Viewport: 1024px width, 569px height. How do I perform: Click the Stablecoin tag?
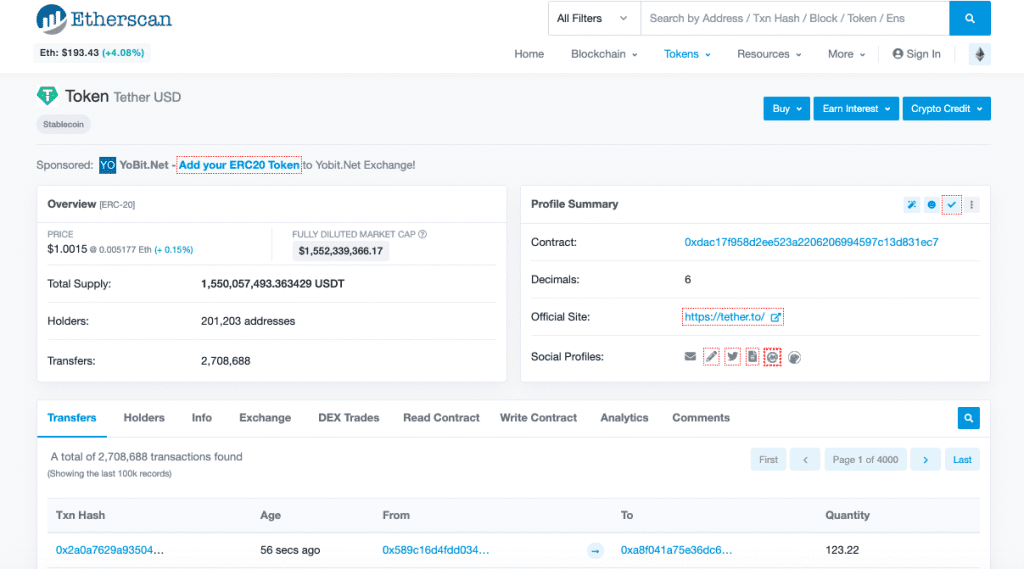63,124
